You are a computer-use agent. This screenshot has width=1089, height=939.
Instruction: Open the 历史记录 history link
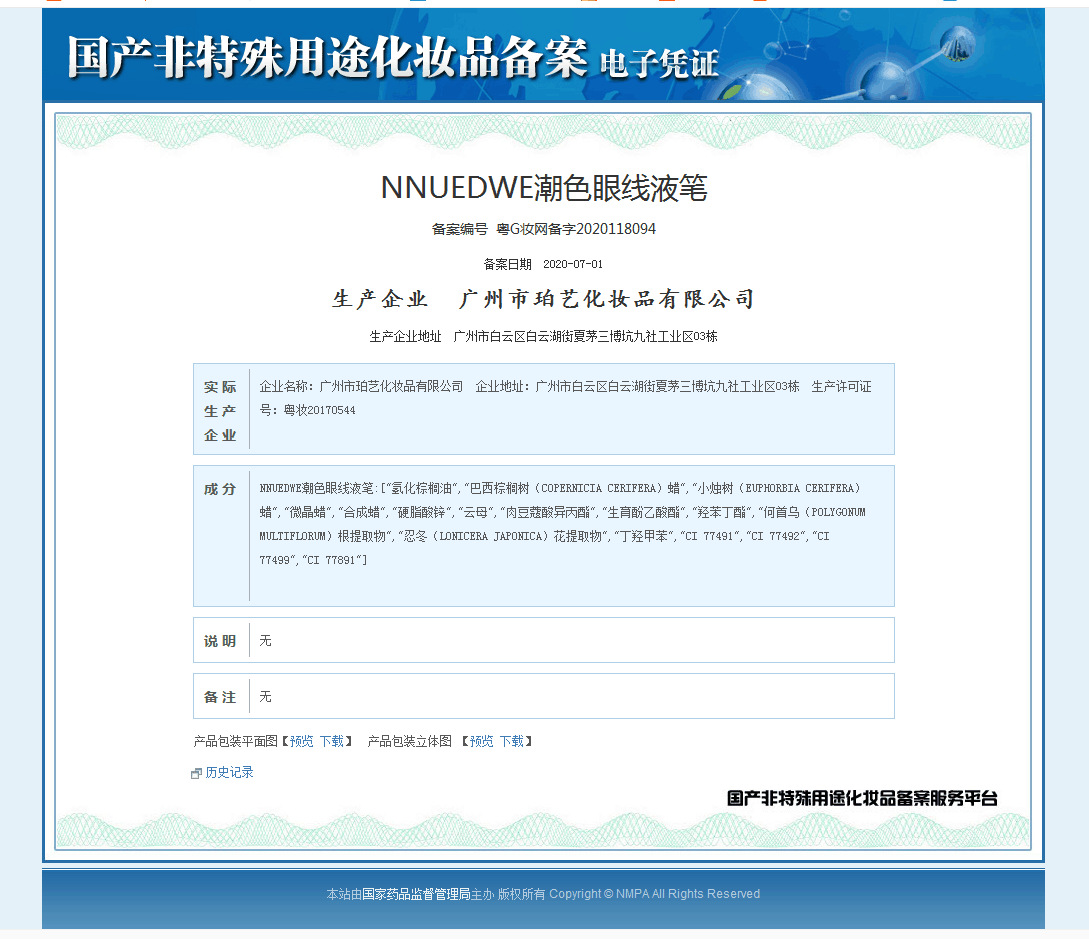pos(229,772)
